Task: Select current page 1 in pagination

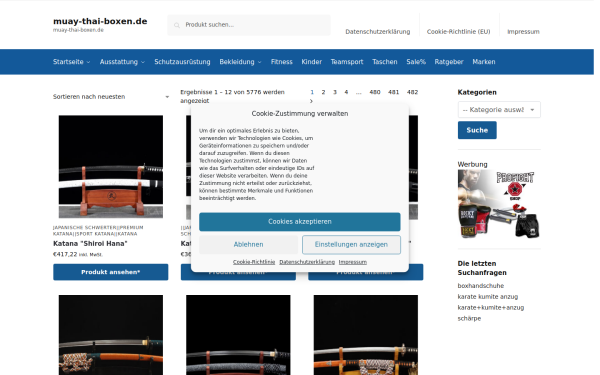Action: click(312, 92)
